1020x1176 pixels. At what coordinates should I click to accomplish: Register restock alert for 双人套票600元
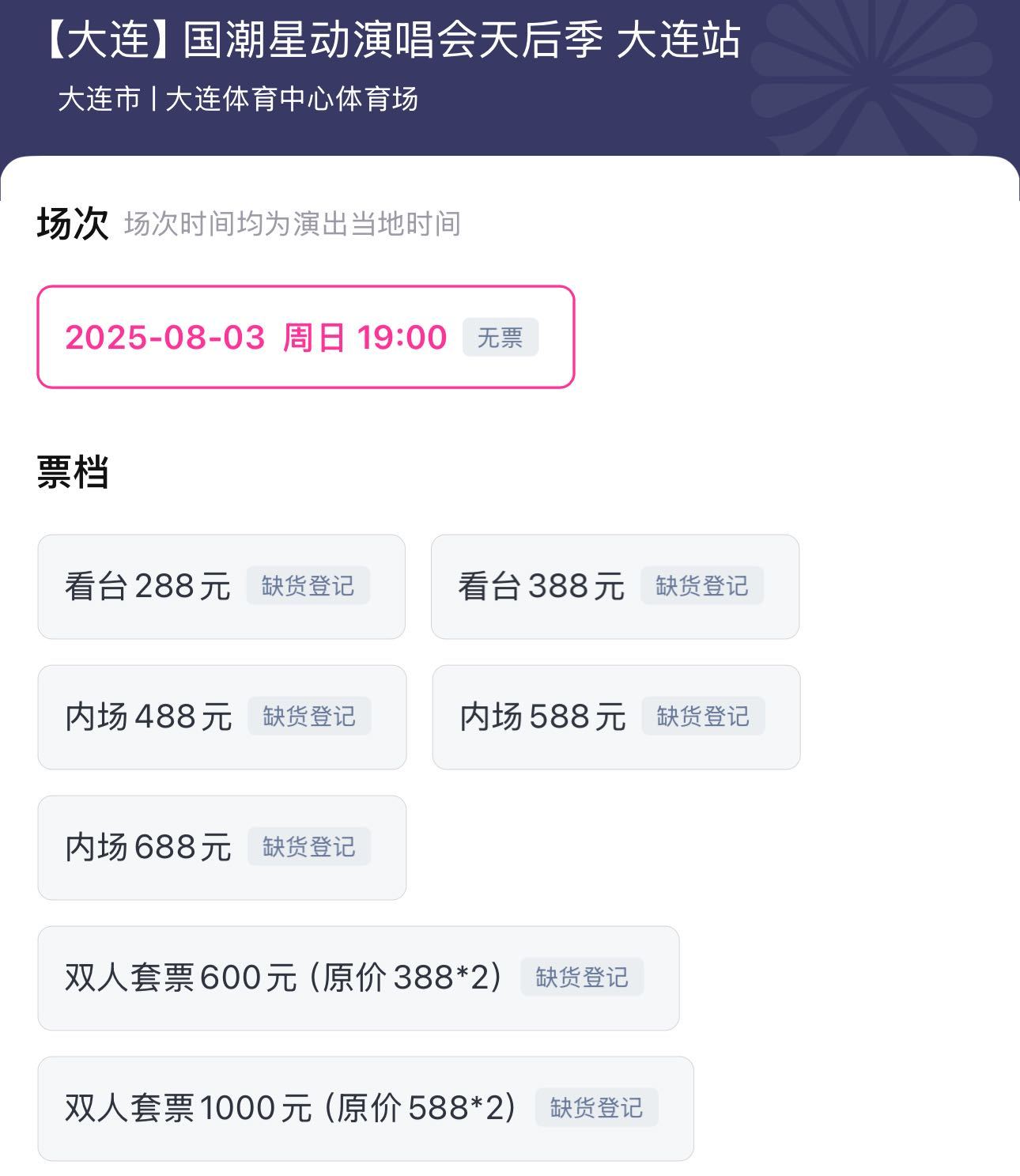point(581,978)
